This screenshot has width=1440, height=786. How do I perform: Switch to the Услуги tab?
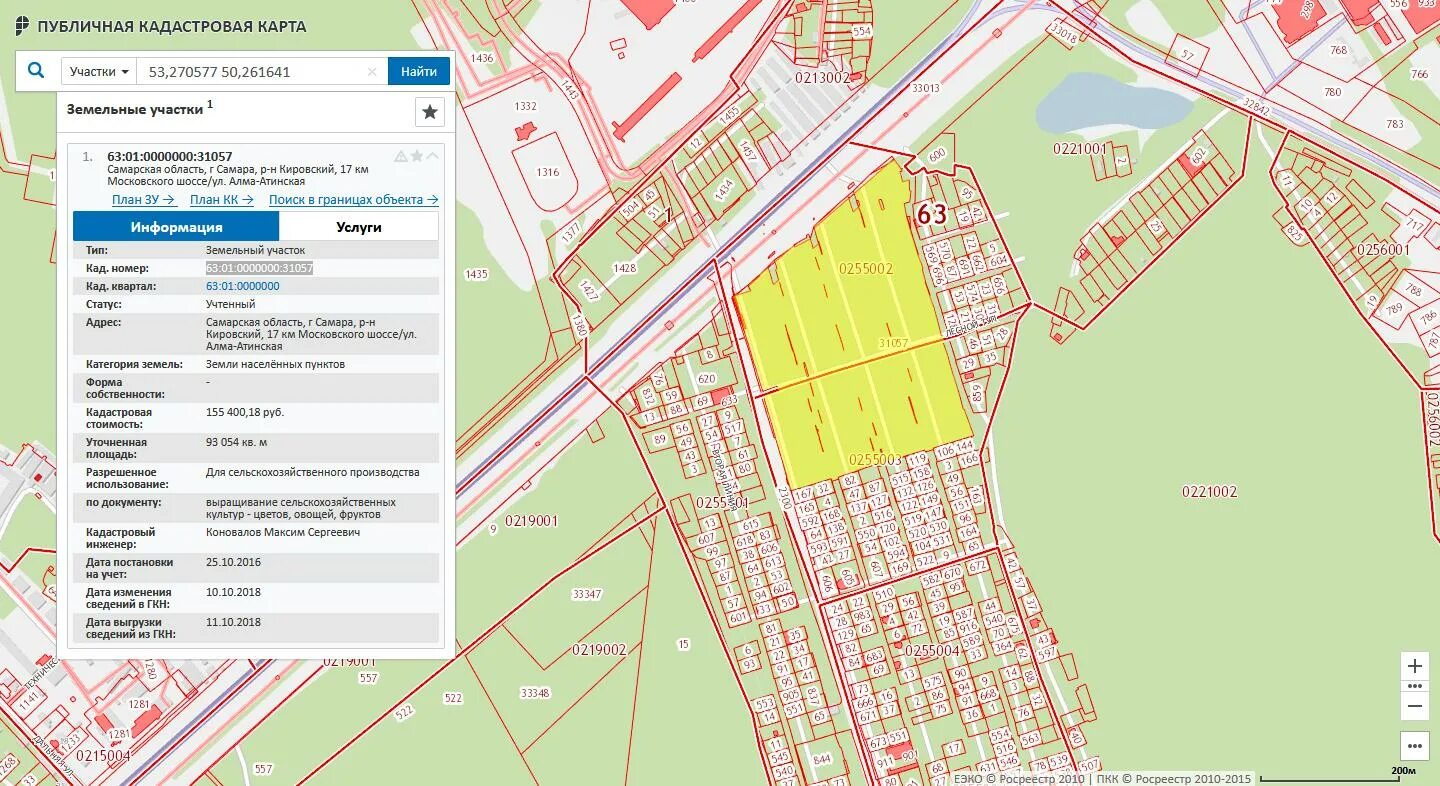(359, 227)
